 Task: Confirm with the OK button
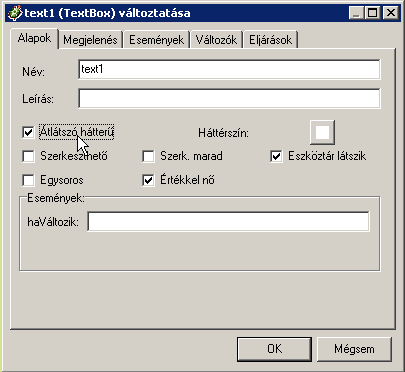tap(274, 349)
